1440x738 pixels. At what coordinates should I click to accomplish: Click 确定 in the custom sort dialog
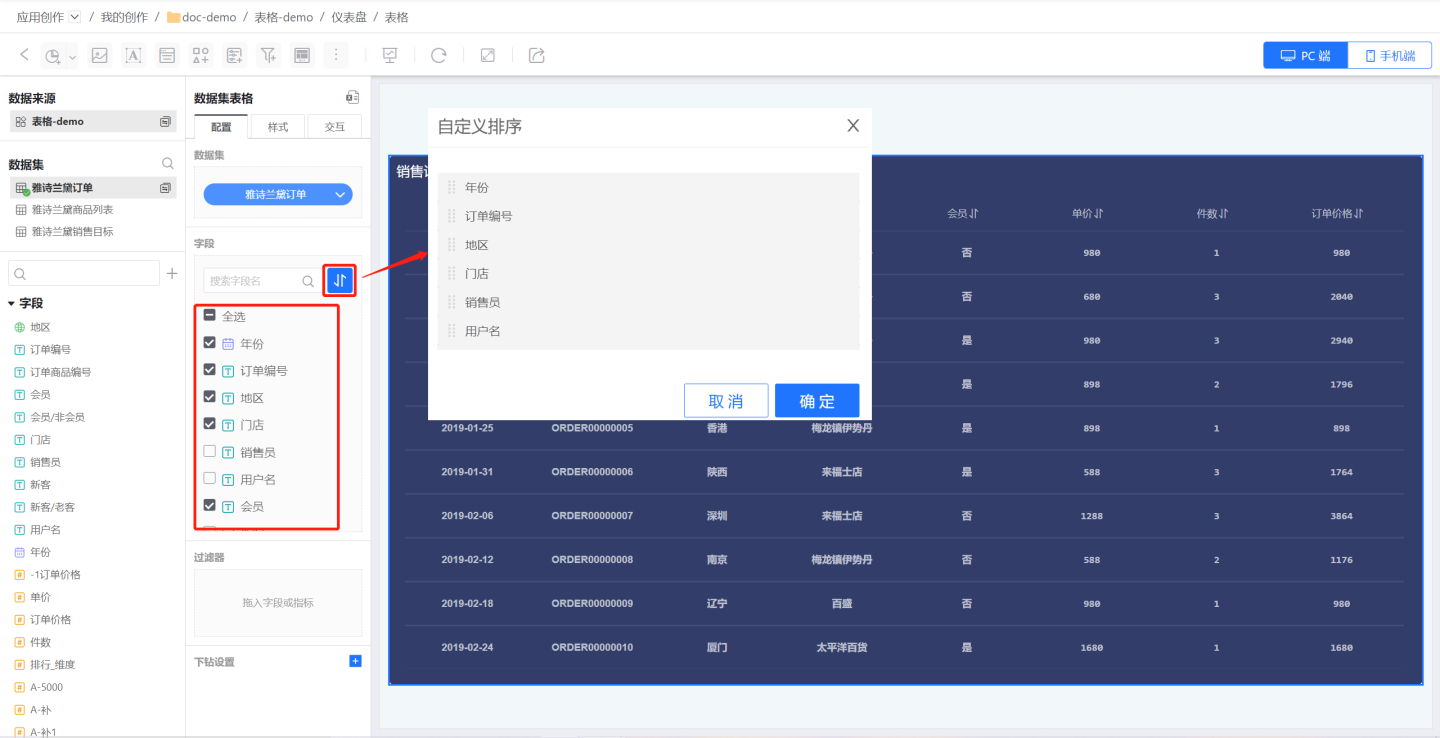point(816,401)
